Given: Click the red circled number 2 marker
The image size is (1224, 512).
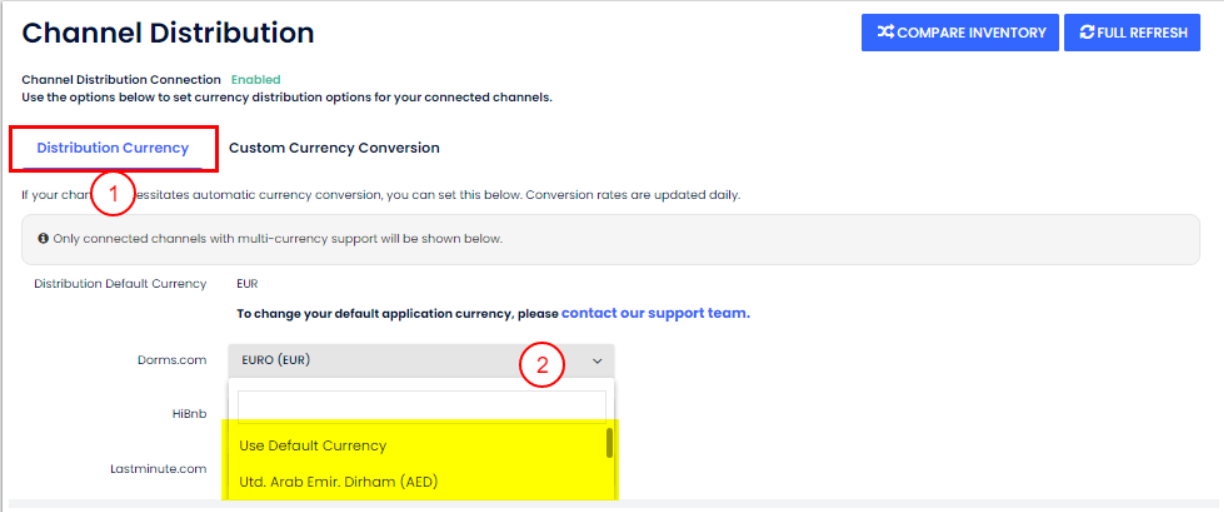Looking at the screenshot, I should (x=542, y=365).
